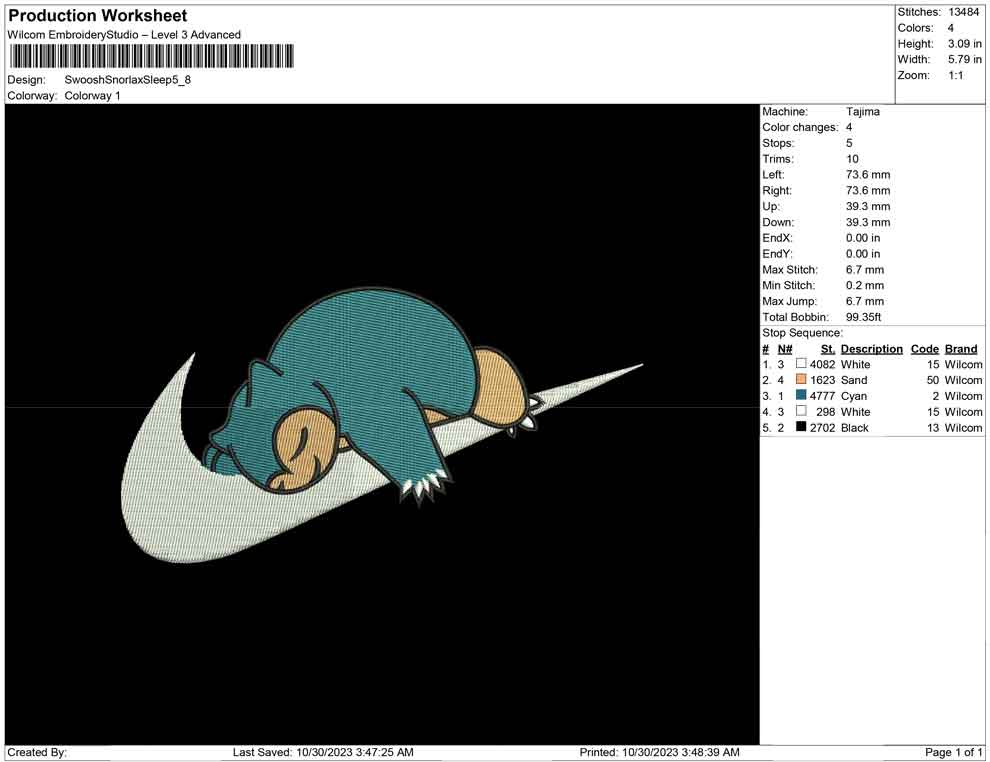This screenshot has height=762, width=990.
Task: Click the Code column header
Action: pos(924,349)
